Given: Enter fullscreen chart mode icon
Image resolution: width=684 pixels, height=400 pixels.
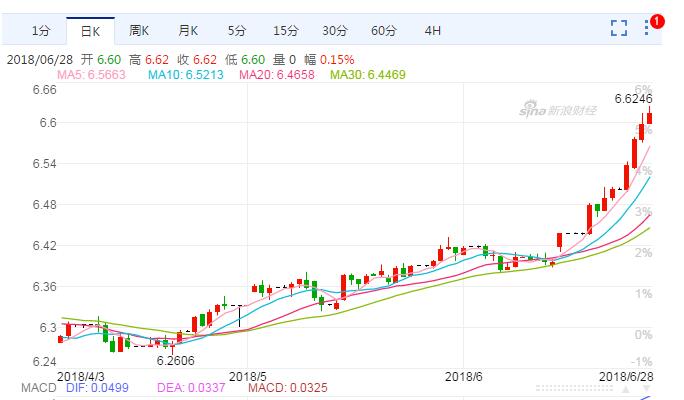Looking at the screenshot, I should [x=619, y=28].
